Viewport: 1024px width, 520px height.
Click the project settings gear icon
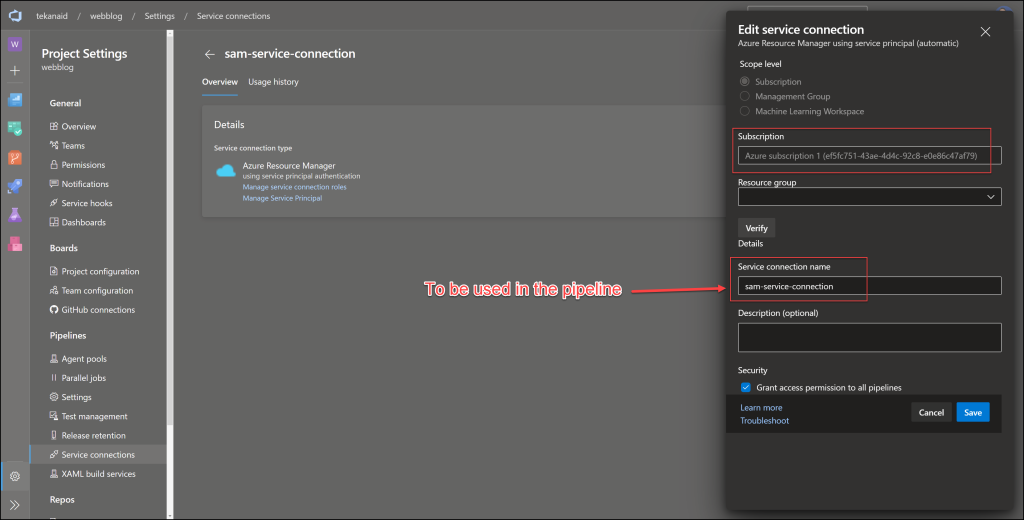(15, 476)
